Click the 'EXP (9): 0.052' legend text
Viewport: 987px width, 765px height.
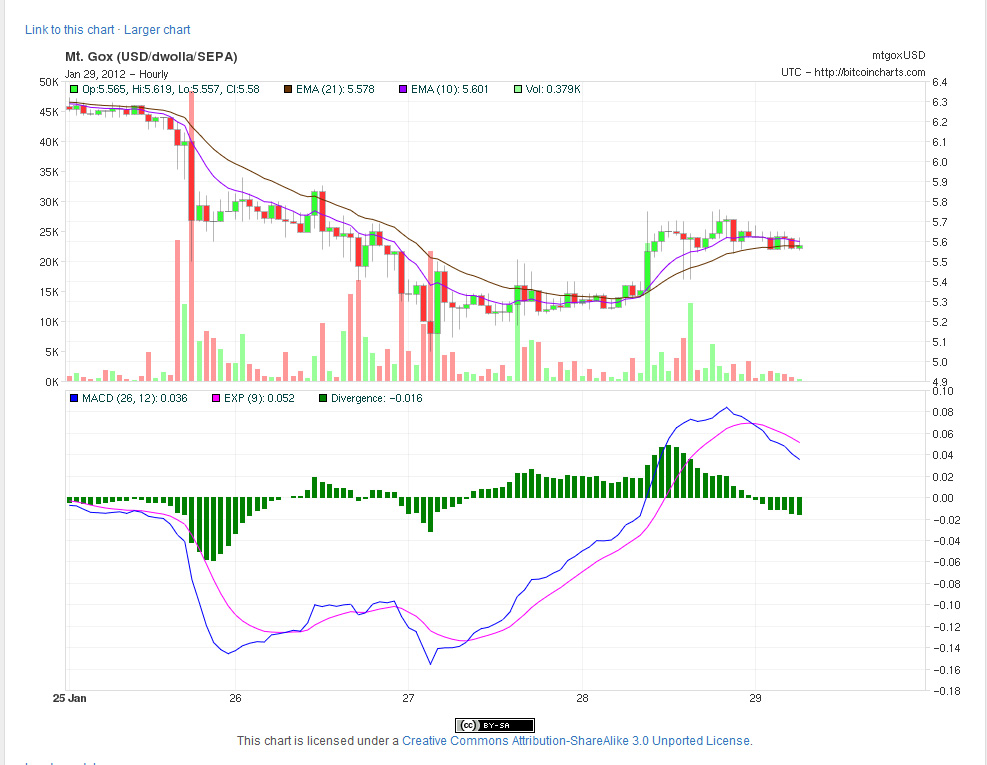pyautogui.click(x=259, y=399)
